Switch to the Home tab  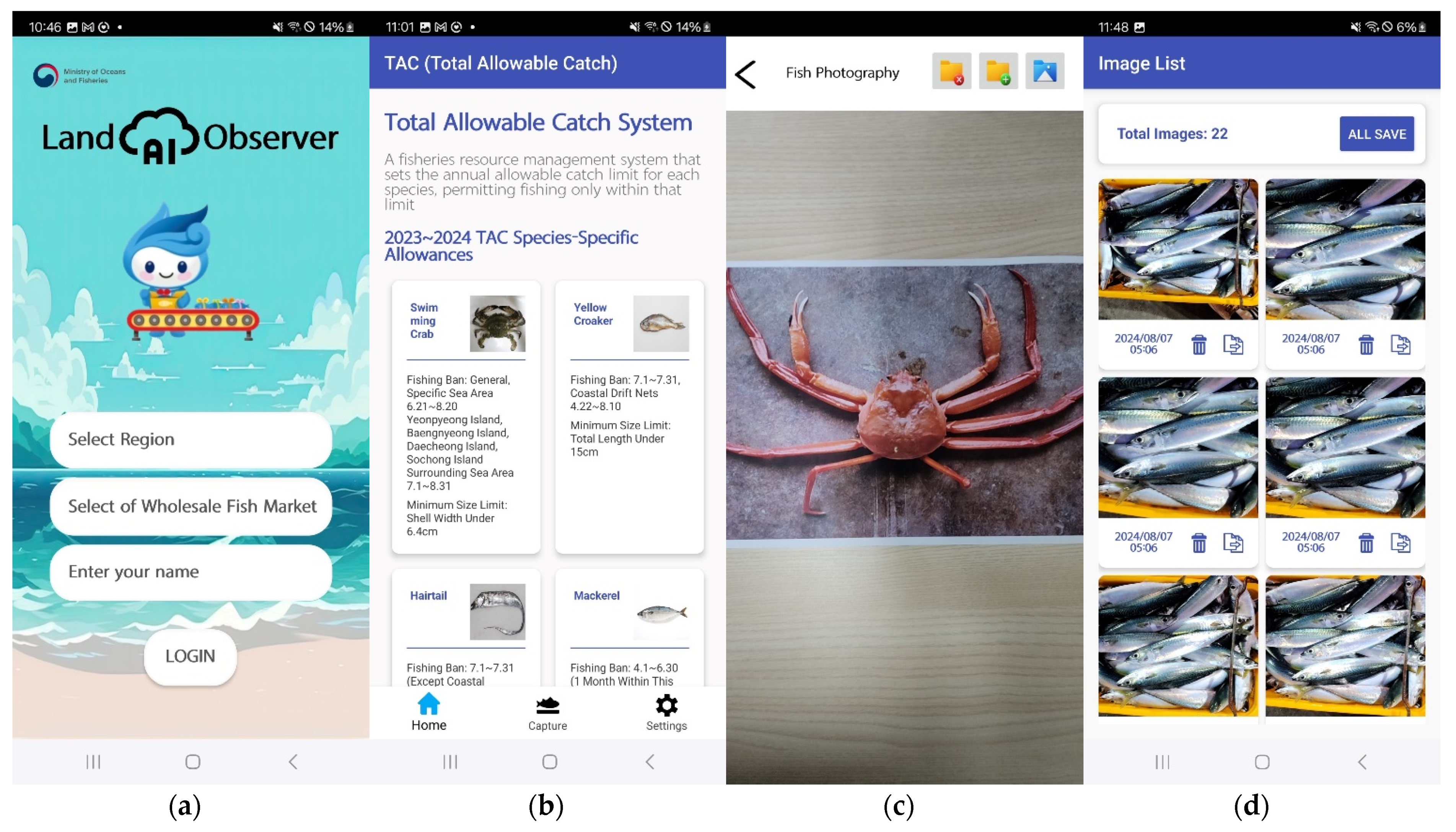tap(429, 712)
